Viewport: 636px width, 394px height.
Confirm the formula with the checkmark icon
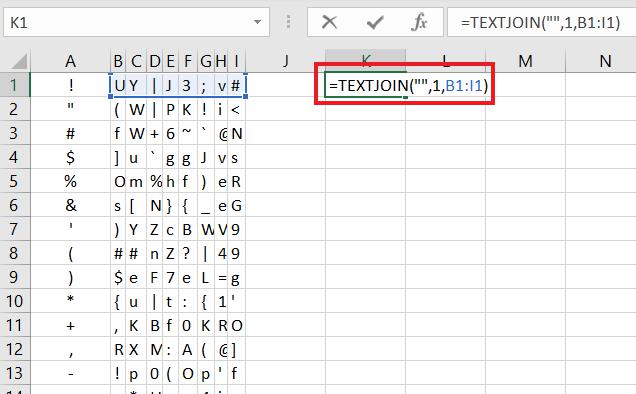pos(374,22)
